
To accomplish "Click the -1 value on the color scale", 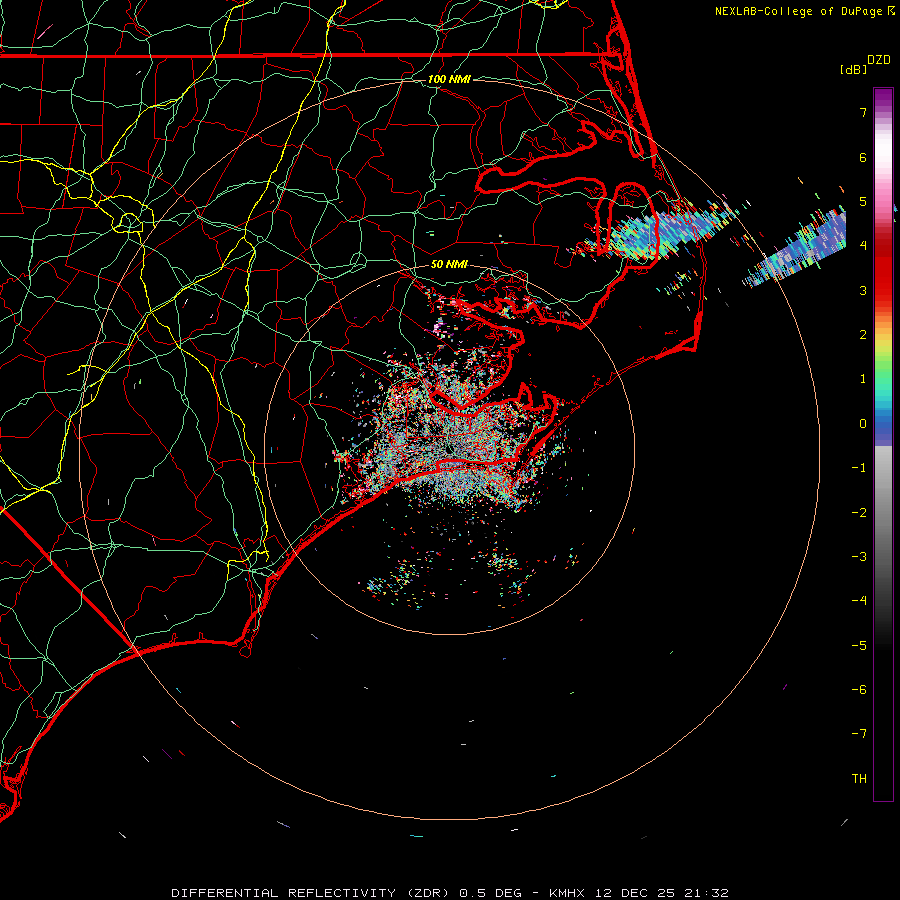I will coord(859,468).
